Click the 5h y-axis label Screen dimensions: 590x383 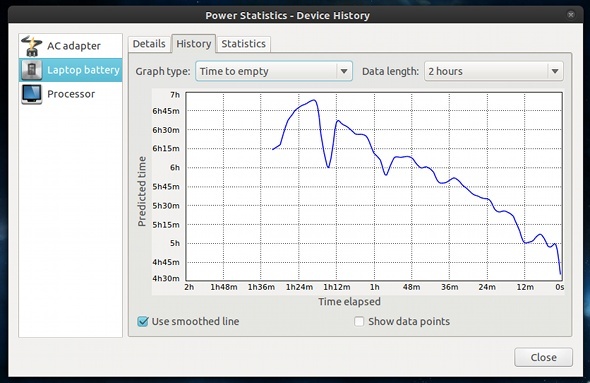175,243
